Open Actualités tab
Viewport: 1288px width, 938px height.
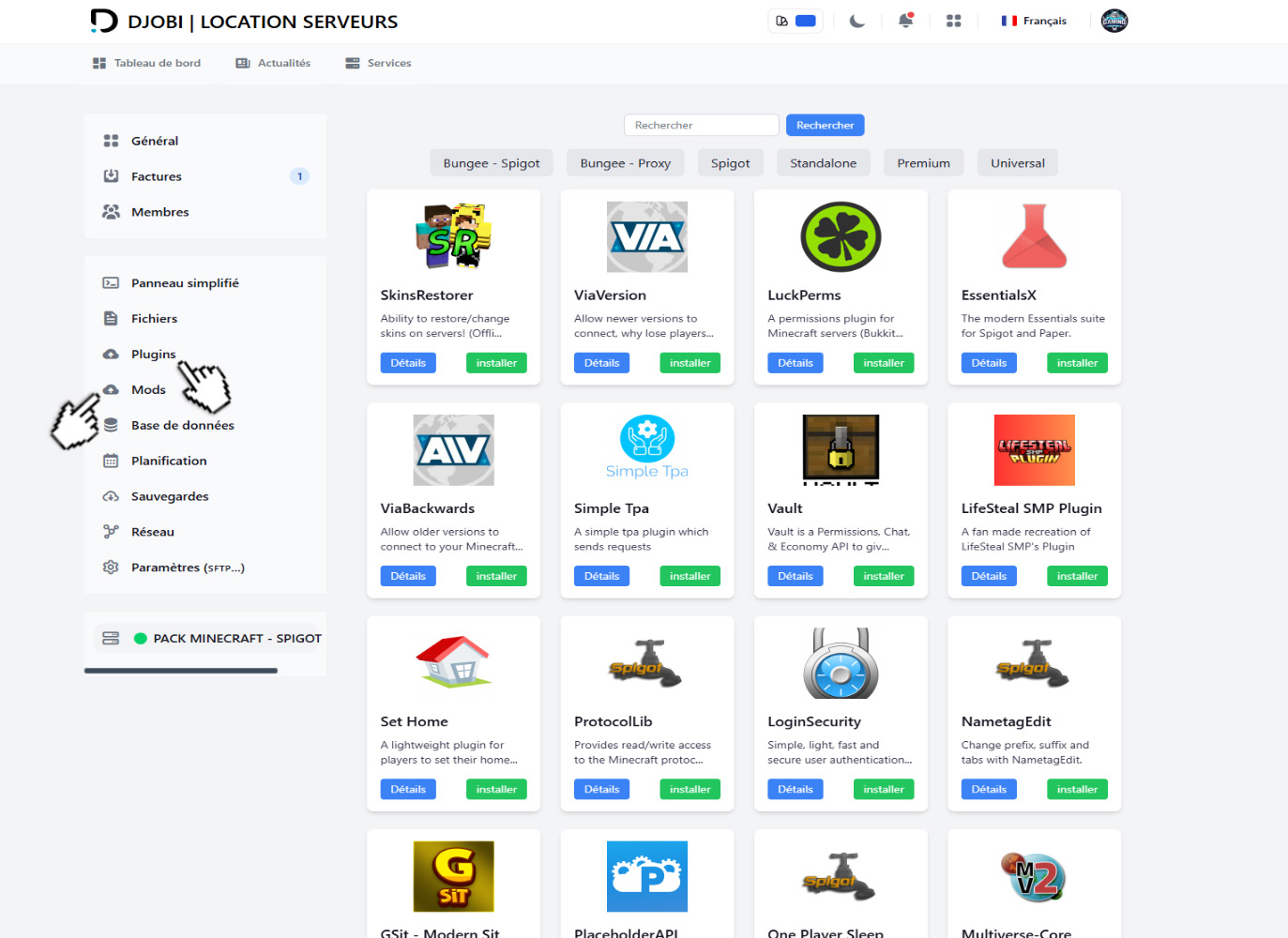click(x=273, y=63)
